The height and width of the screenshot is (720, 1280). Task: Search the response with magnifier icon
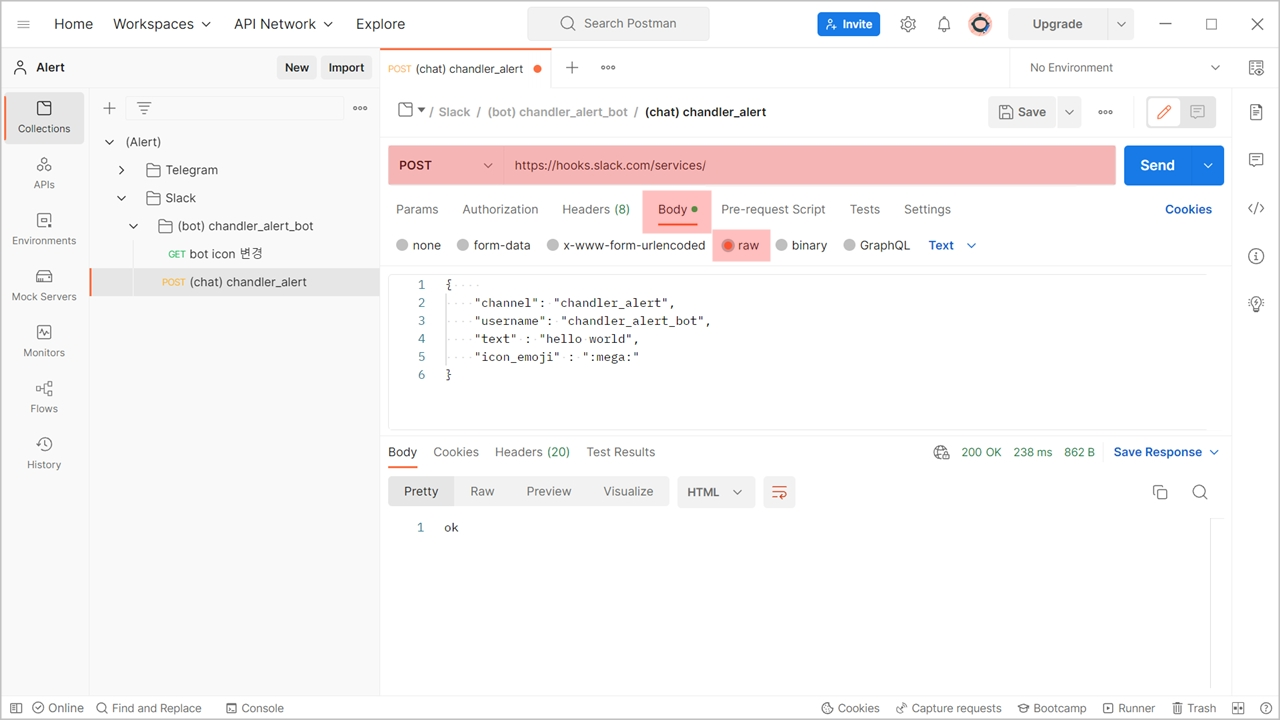point(1200,492)
